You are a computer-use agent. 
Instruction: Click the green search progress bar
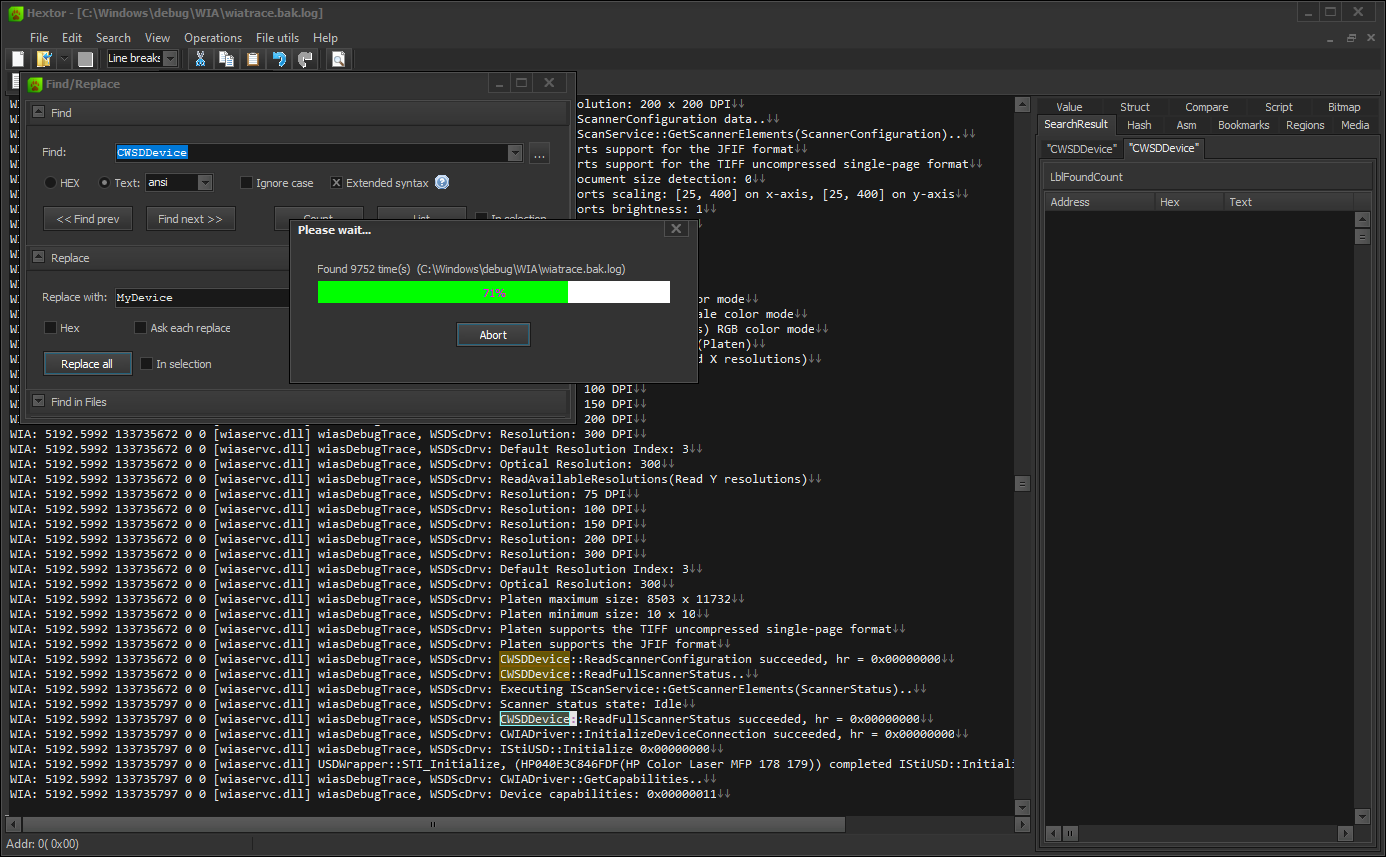[x=442, y=292]
